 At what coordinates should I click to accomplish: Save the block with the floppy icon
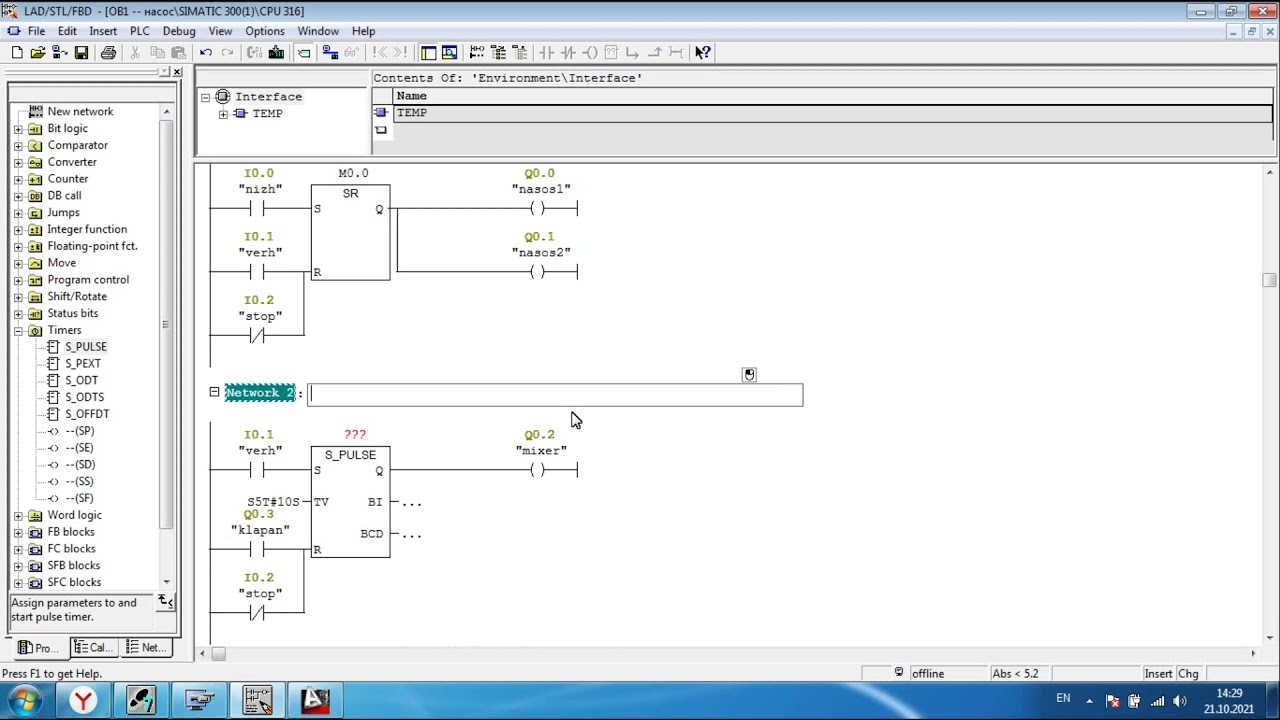(x=81, y=53)
